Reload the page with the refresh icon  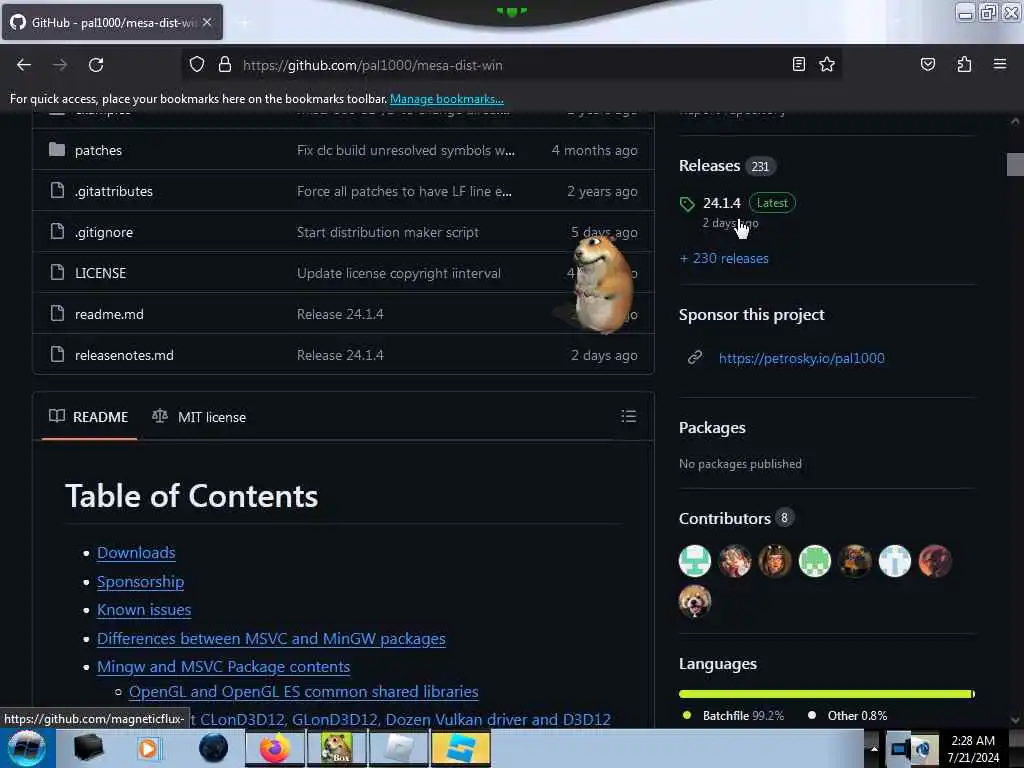tap(96, 65)
